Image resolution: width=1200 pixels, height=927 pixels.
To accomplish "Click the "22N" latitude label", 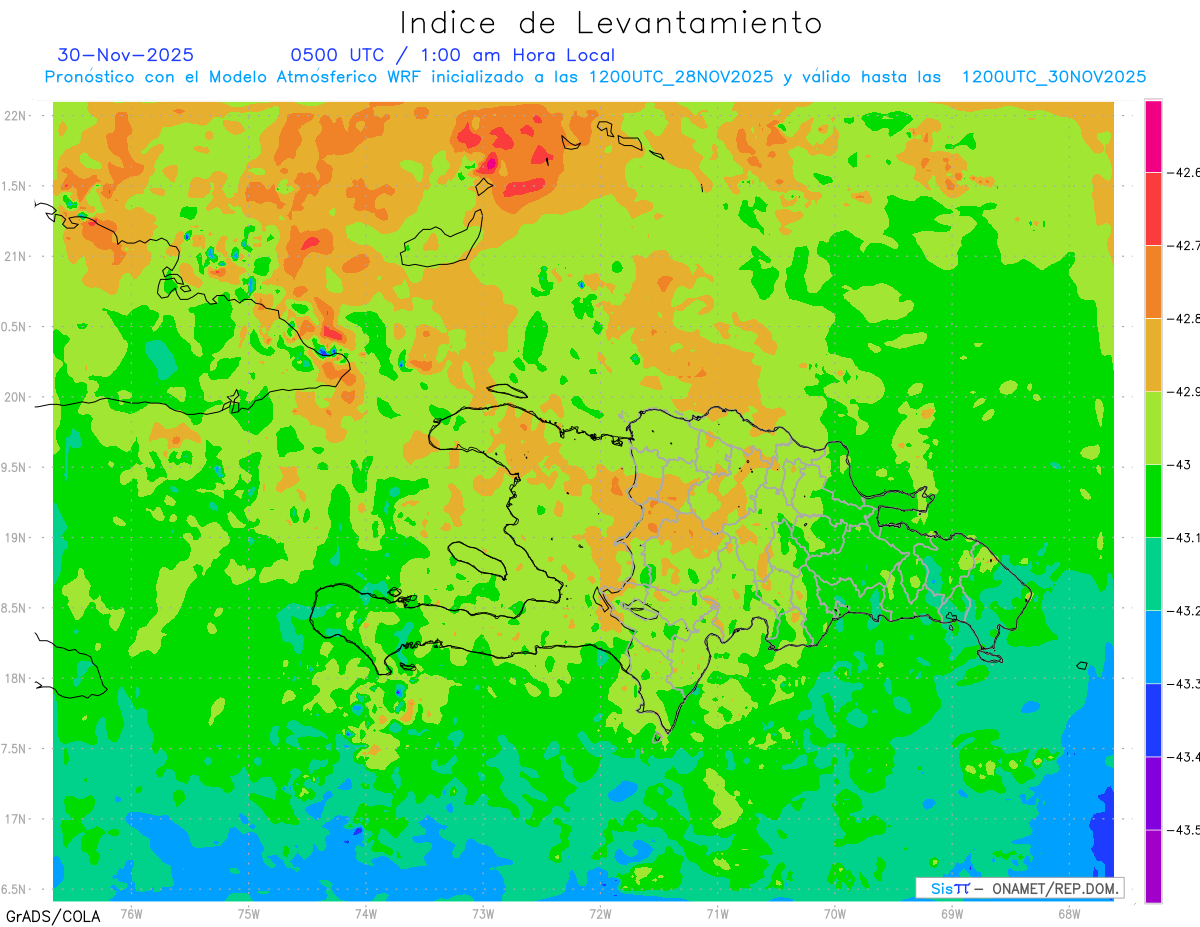I will coord(16,115).
